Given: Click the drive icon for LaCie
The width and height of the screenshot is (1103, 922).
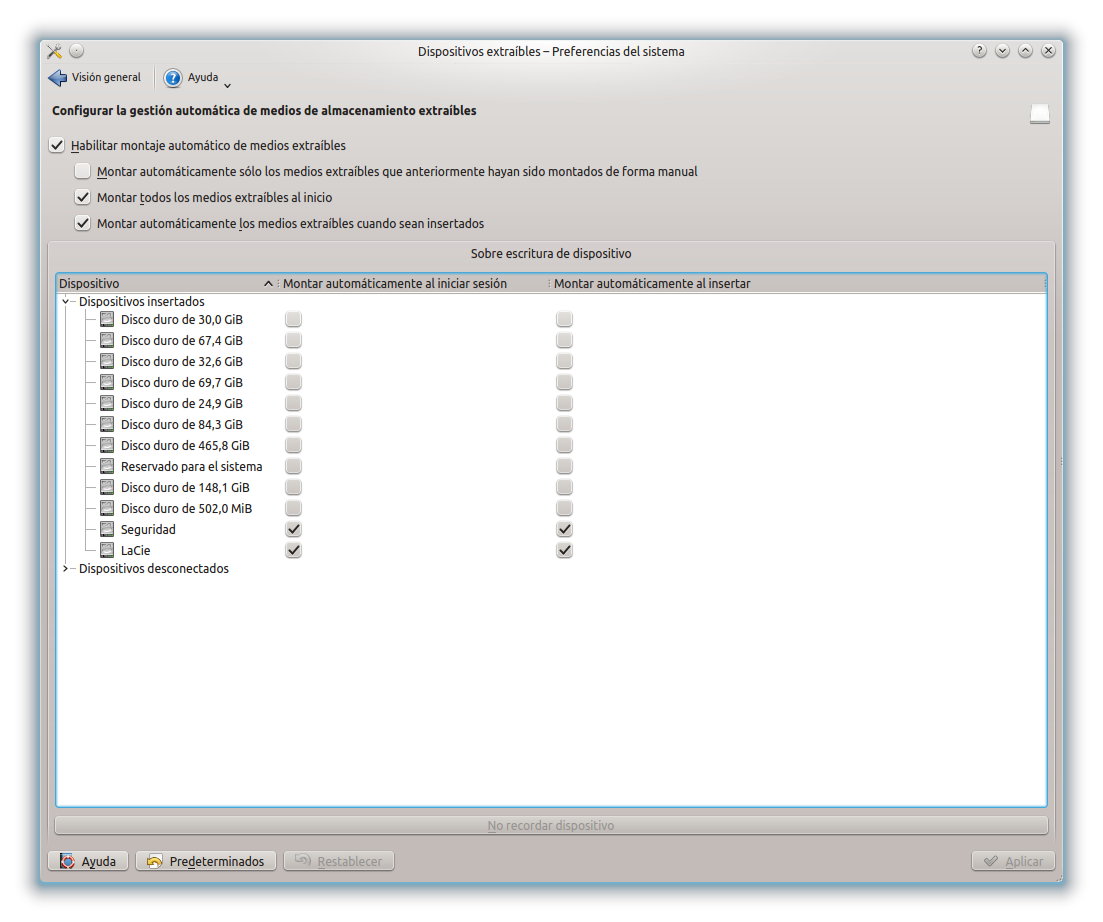Looking at the screenshot, I should tap(107, 551).
